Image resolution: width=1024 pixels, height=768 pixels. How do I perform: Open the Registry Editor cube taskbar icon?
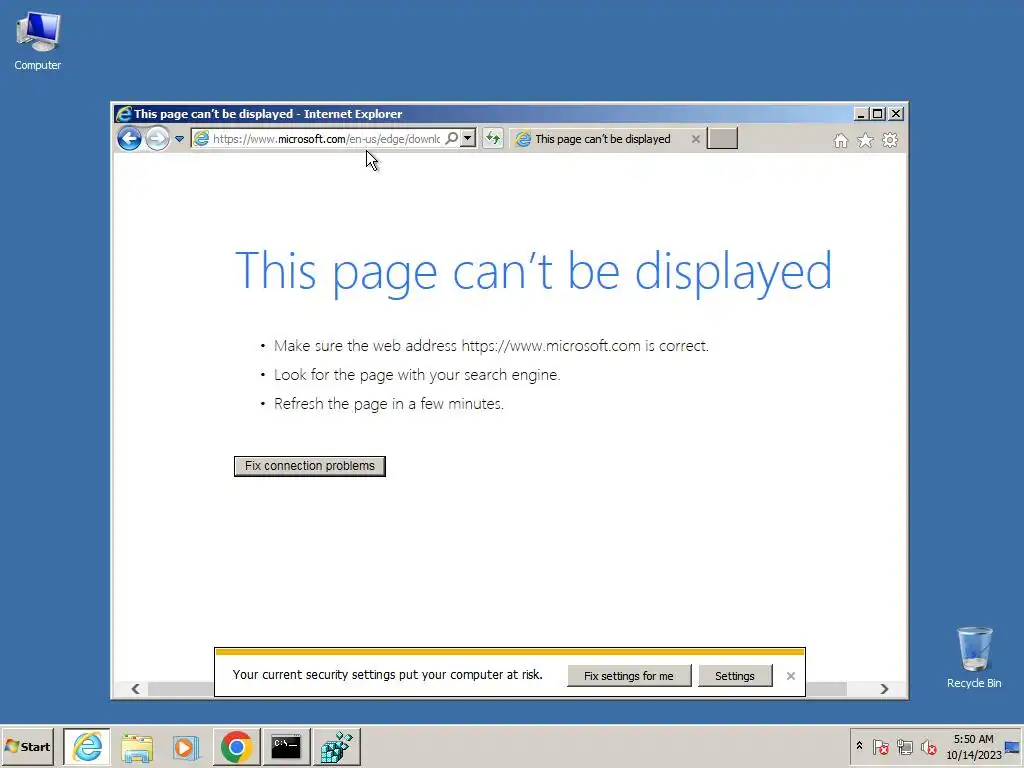pyautogui.click(x=336, y=746)
